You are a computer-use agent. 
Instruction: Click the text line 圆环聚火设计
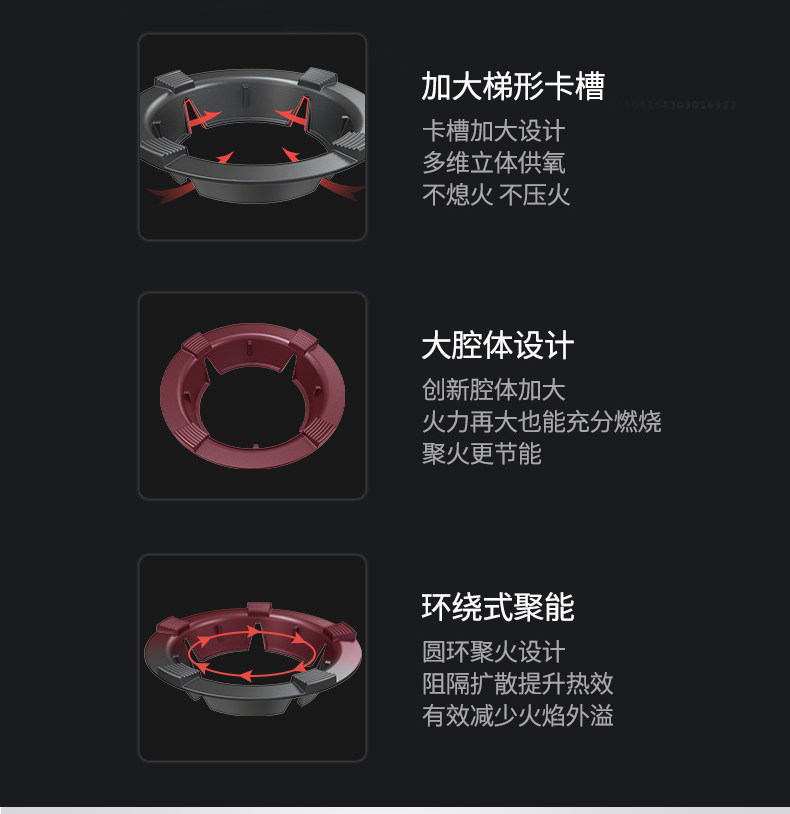[x=494, y=652]
